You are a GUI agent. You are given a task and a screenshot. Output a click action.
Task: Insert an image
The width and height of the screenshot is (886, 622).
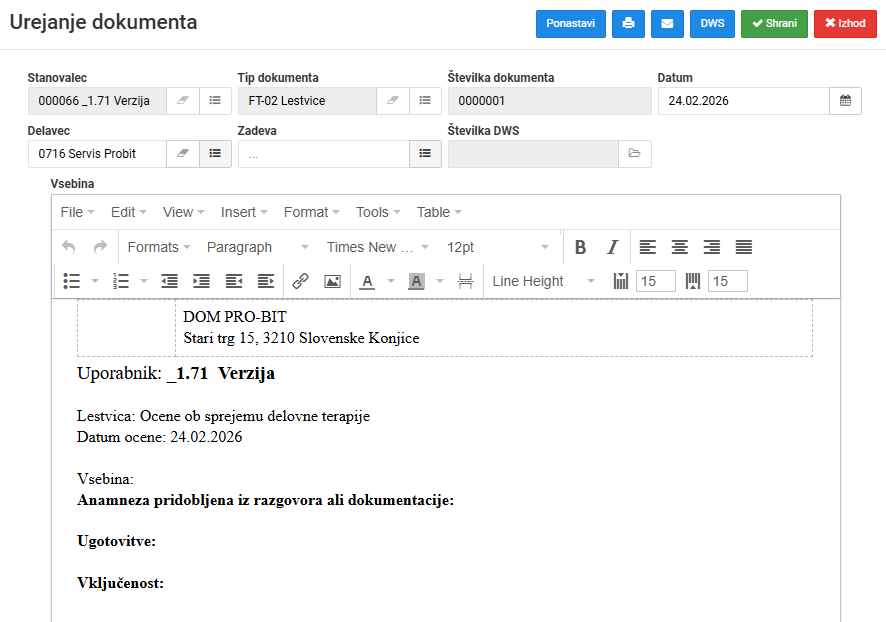pos(332,281)
